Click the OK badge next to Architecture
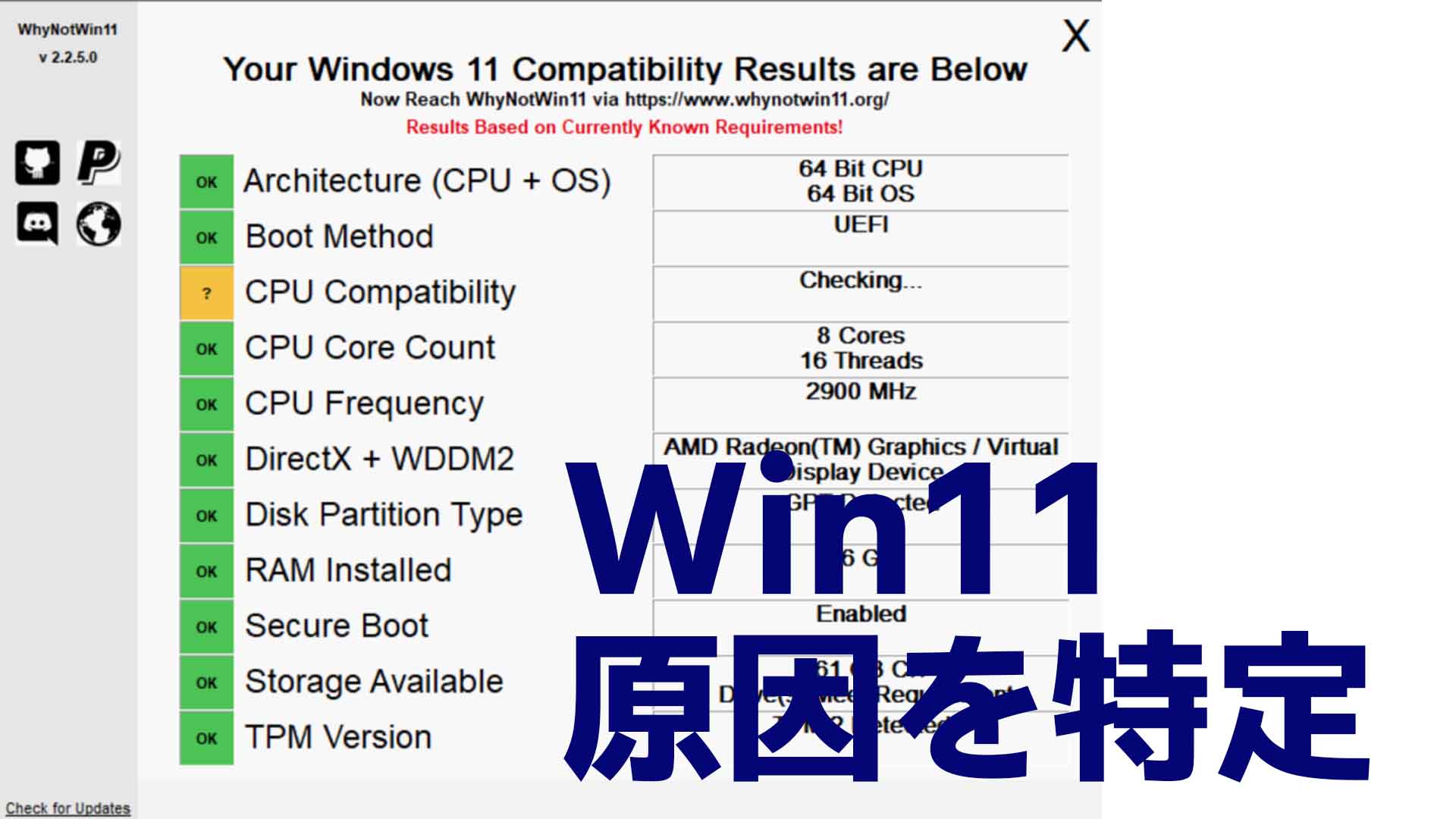This screenshot has width=1456, height=819. [x=204, y=181]
